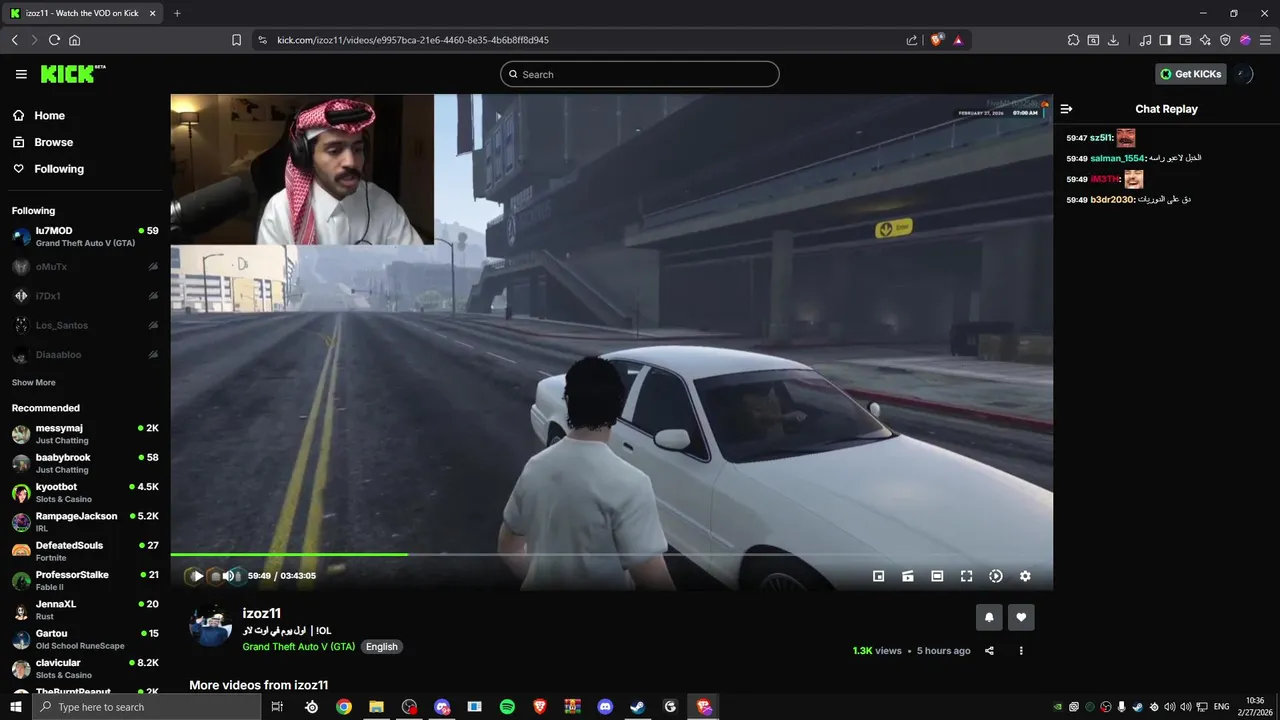1280x720 pixels.
Task: Open Brave VPN shield icon
Action: click(1225, 40)
